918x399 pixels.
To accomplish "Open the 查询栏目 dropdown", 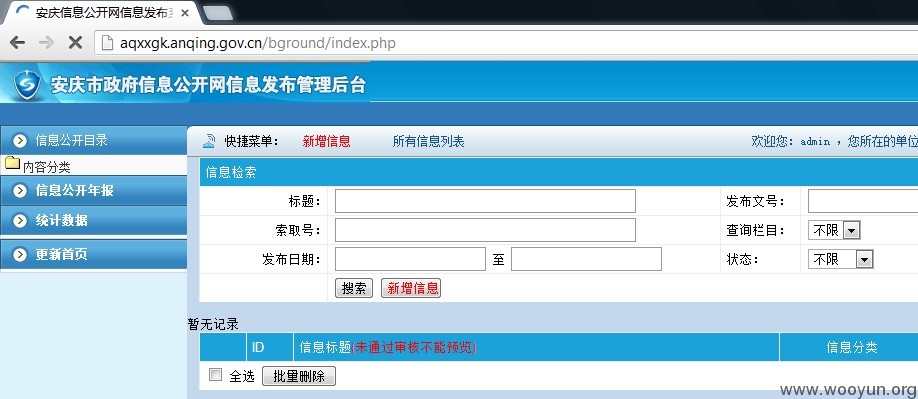I will [834, 231].
